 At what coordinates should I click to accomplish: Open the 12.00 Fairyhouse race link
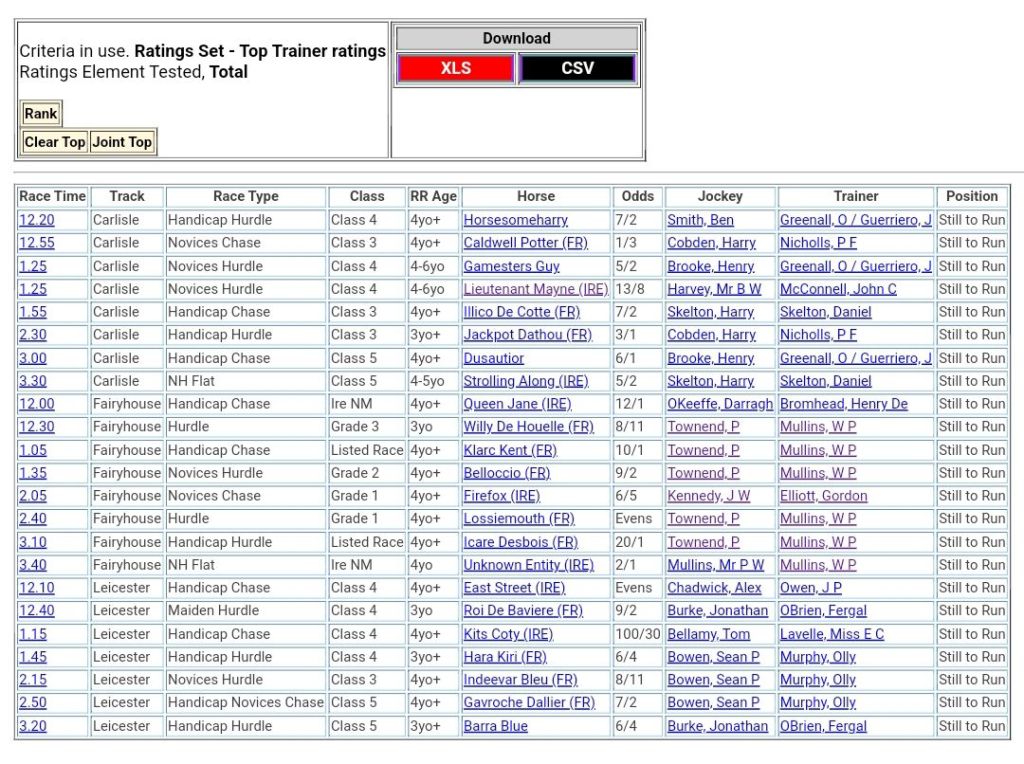pos(37,404)
